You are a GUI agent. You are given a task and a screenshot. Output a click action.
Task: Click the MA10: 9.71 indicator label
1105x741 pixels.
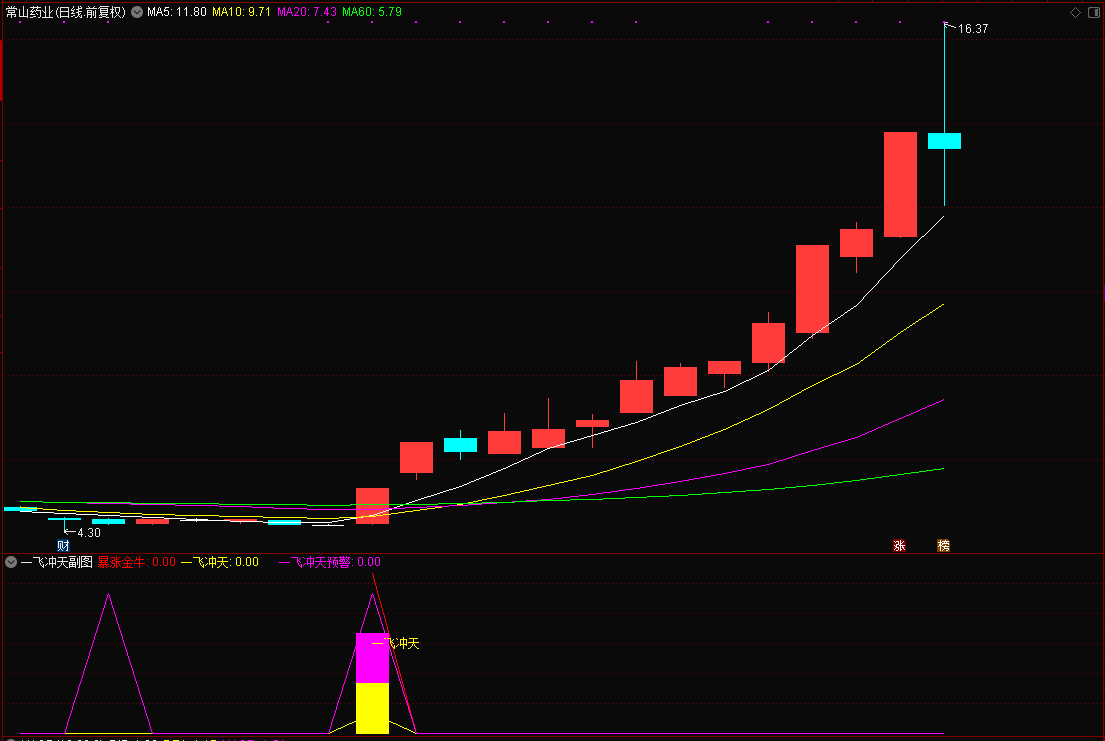(x=241, y=12)
